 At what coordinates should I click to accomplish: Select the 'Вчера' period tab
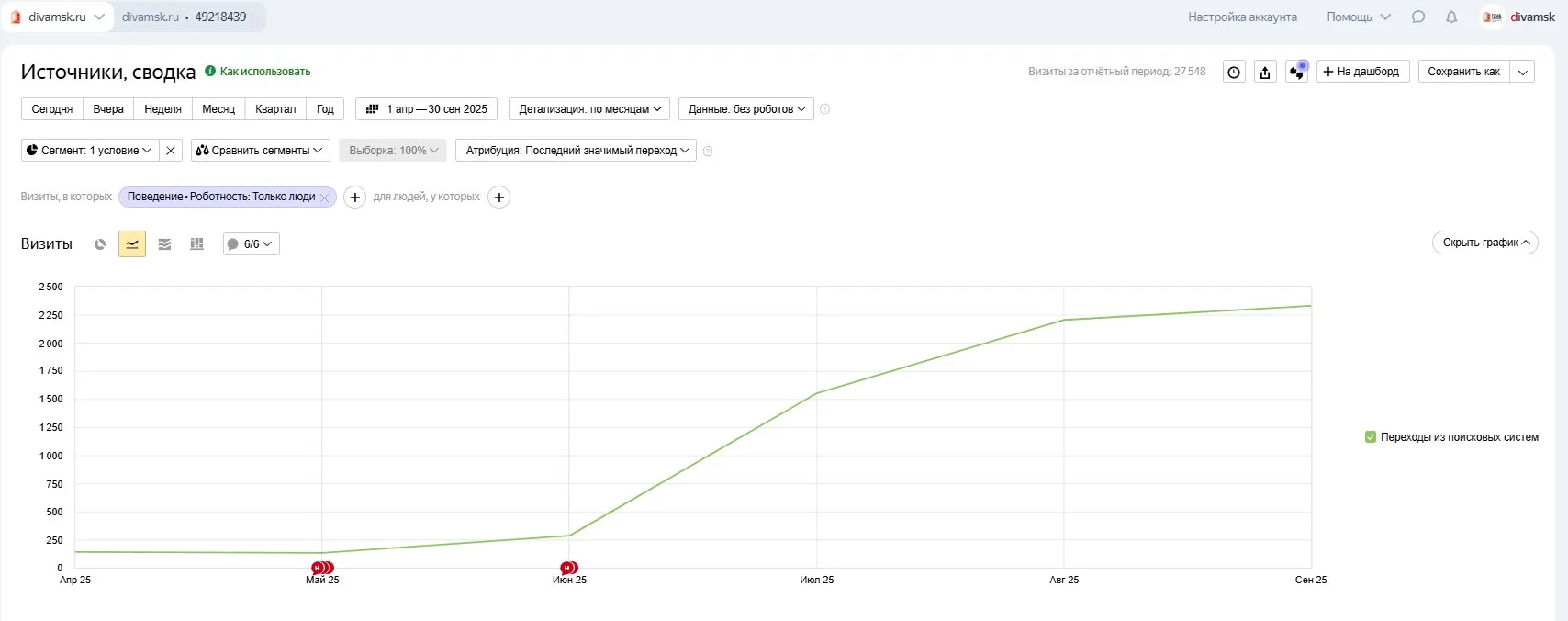coord(108,109)
